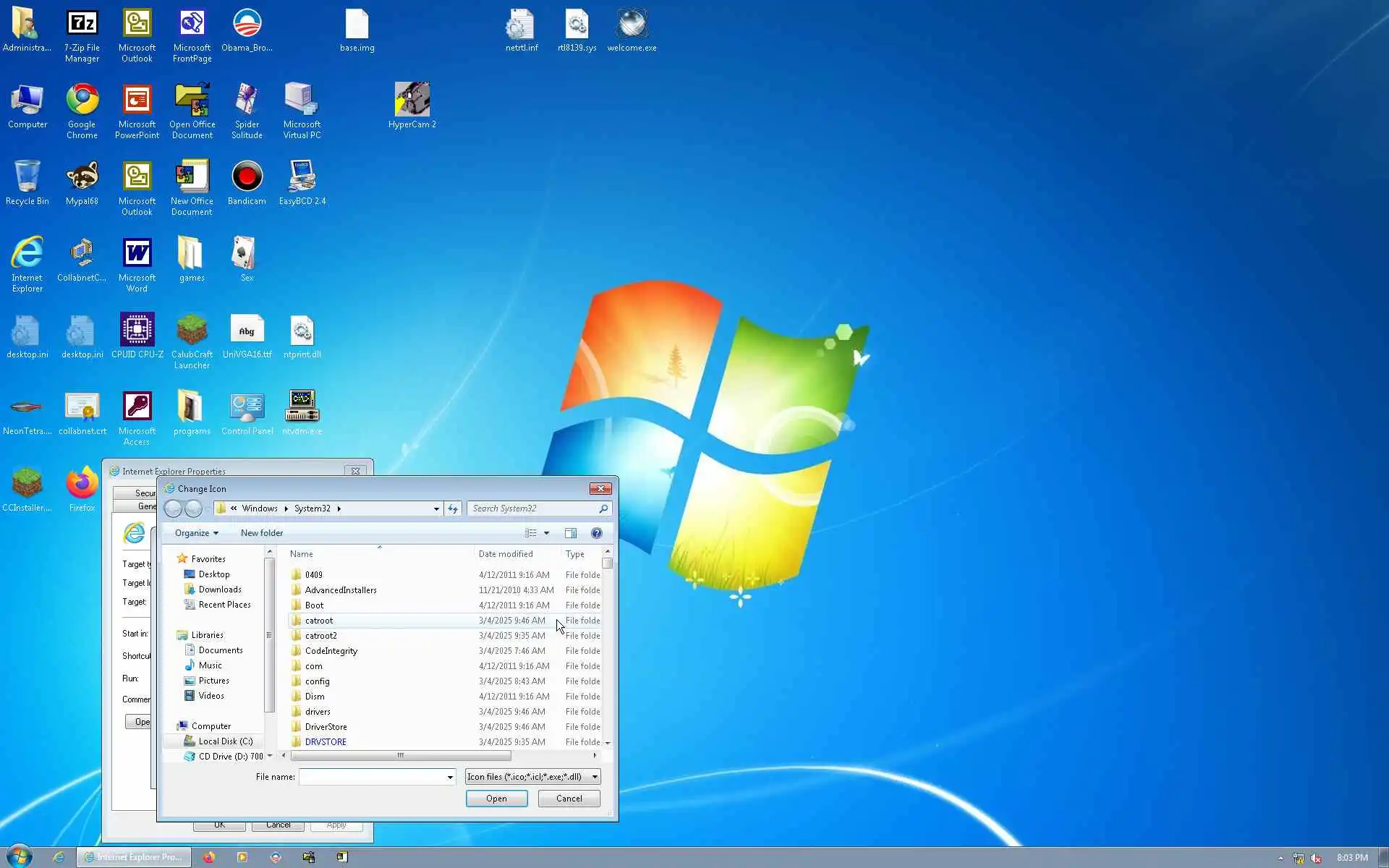Open the Icon files type dropdown

(x=532, y=777)
